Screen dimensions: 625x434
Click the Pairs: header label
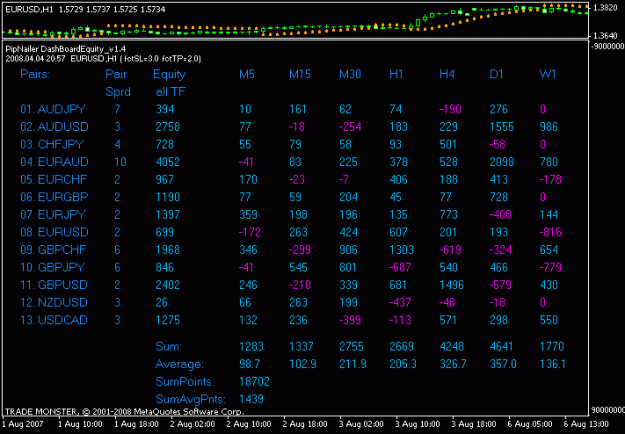35,74
